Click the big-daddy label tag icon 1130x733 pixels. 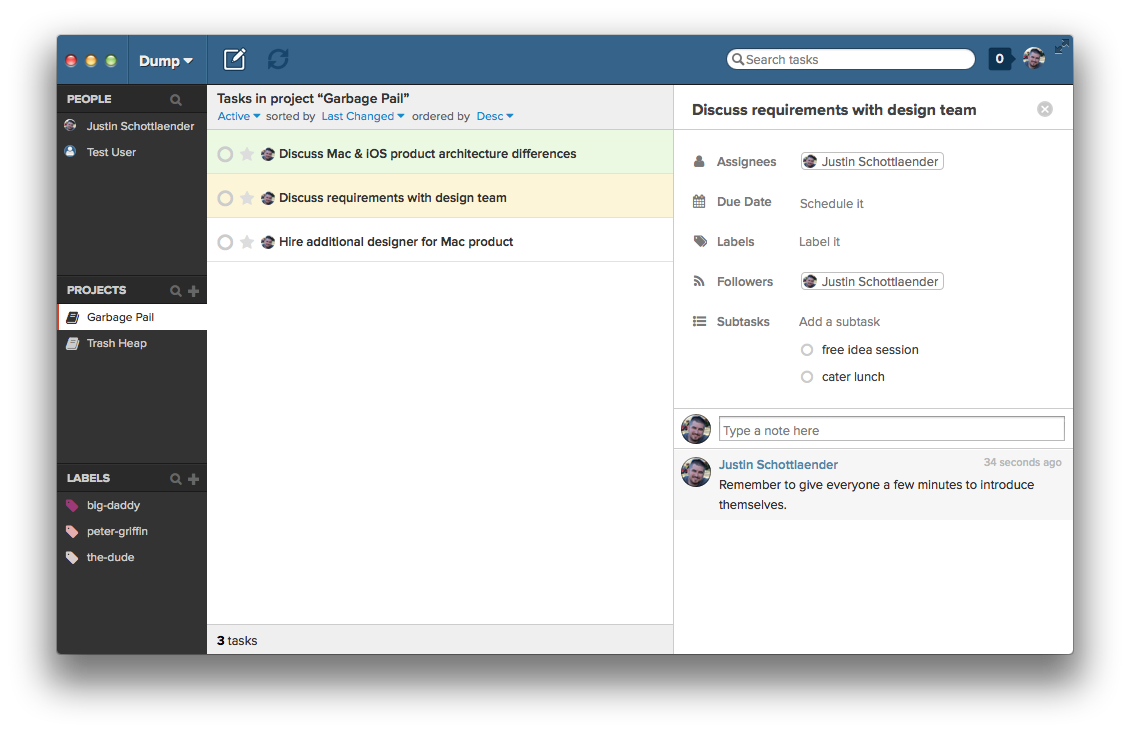tap(72, 505)
